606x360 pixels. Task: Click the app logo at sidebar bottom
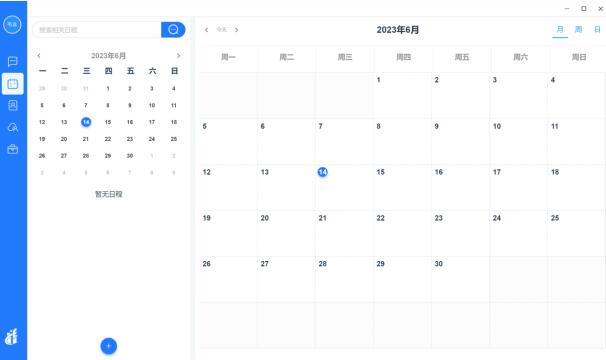pos(12,336)
